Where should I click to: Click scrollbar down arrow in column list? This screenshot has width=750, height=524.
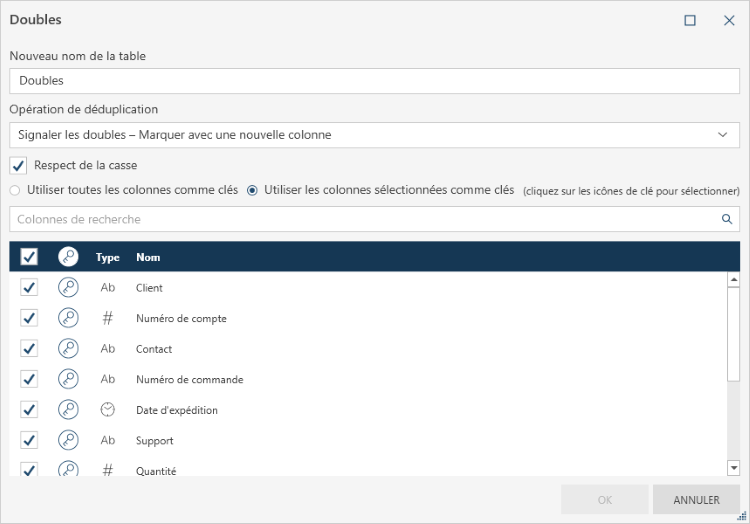coord(733,467)
